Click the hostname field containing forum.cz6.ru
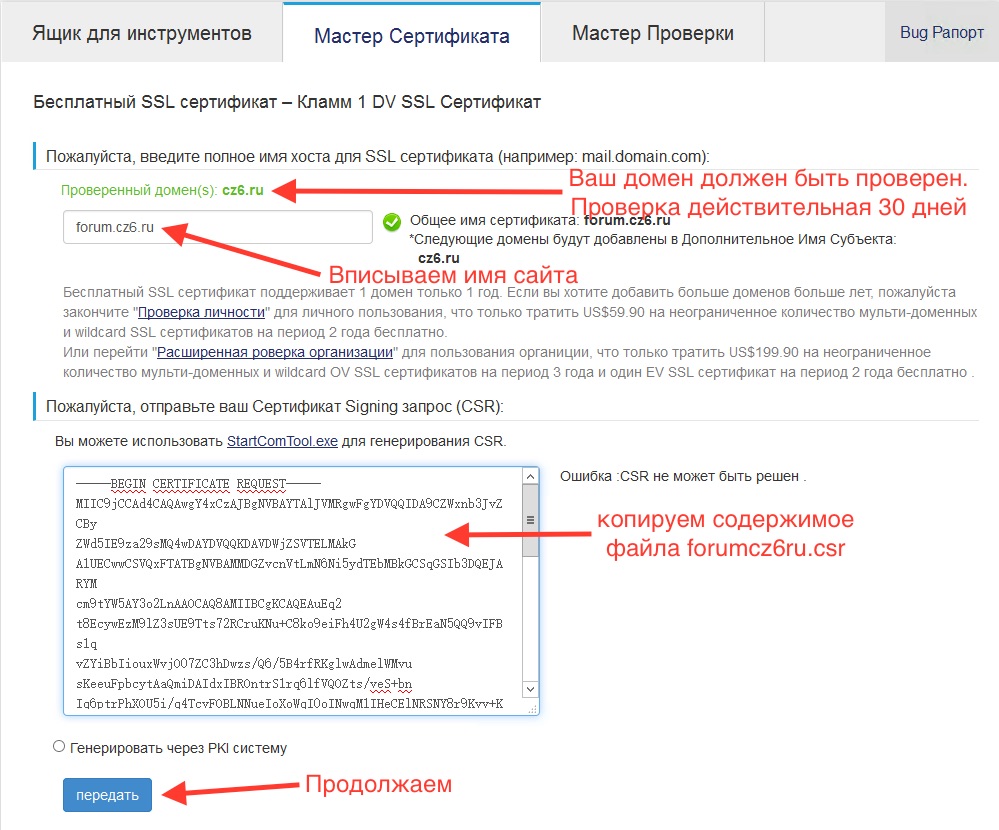The height and width of the screenshot is (830, 999). click(x=217, y=227)
